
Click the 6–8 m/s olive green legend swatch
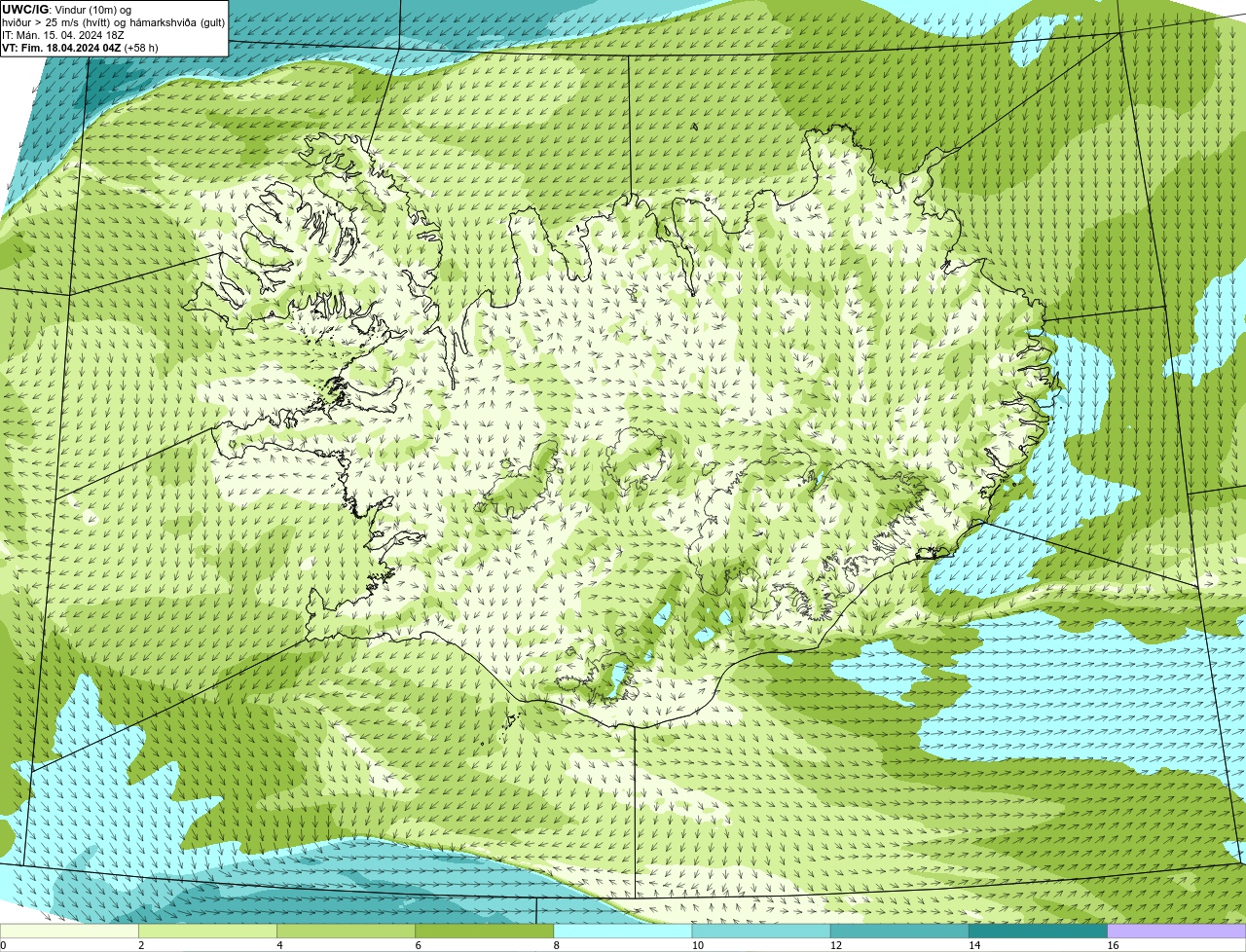[485, 932]
